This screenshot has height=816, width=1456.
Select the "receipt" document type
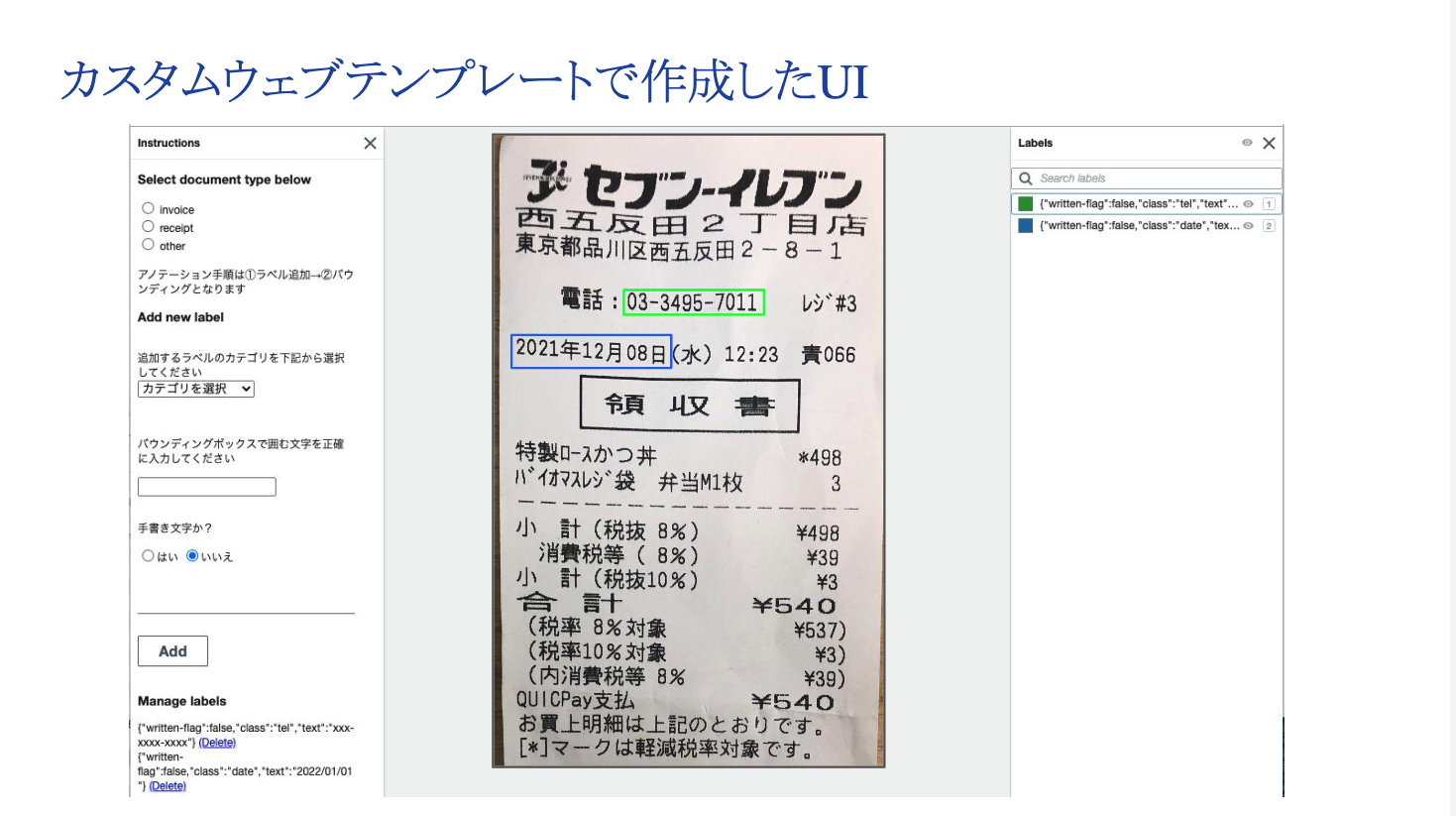pyautogui.click(x=148, y=226)
